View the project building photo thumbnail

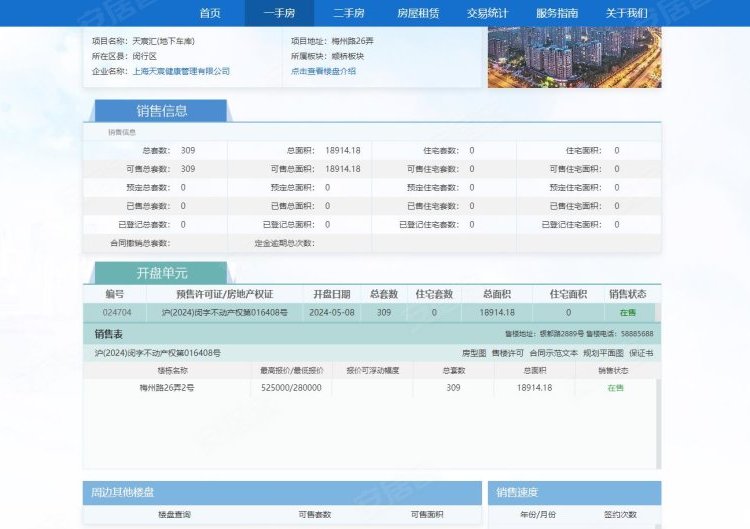click(x=574, y=57)
